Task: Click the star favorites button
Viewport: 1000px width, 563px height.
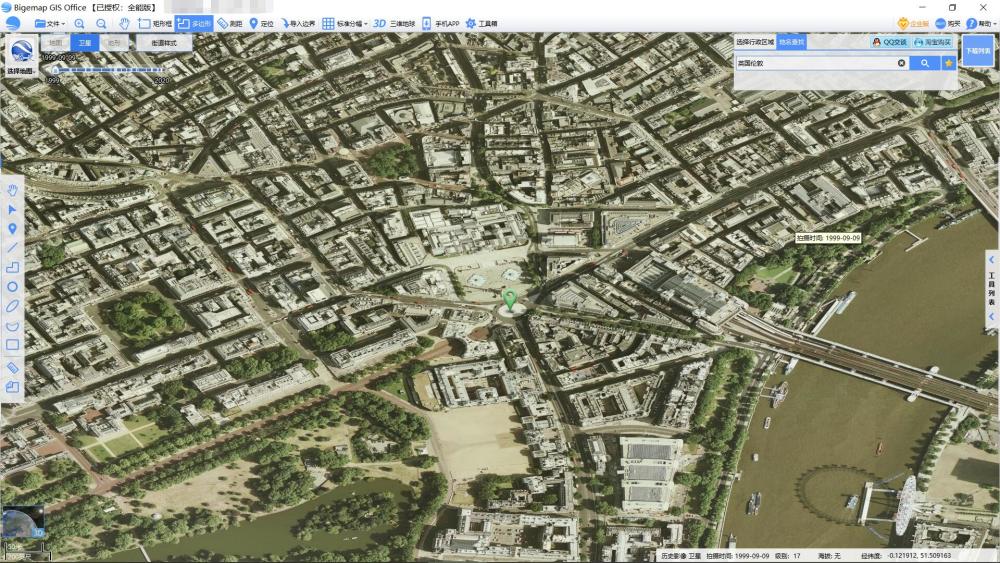Action: [949, 63]
